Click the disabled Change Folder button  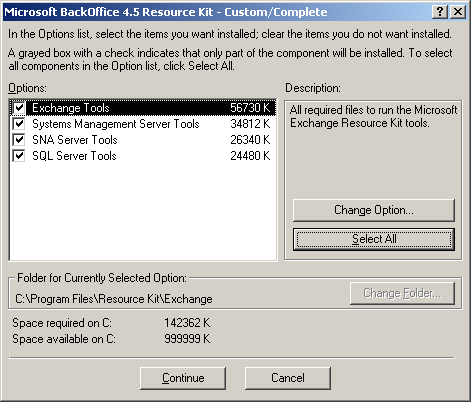[x=402, y=293]
